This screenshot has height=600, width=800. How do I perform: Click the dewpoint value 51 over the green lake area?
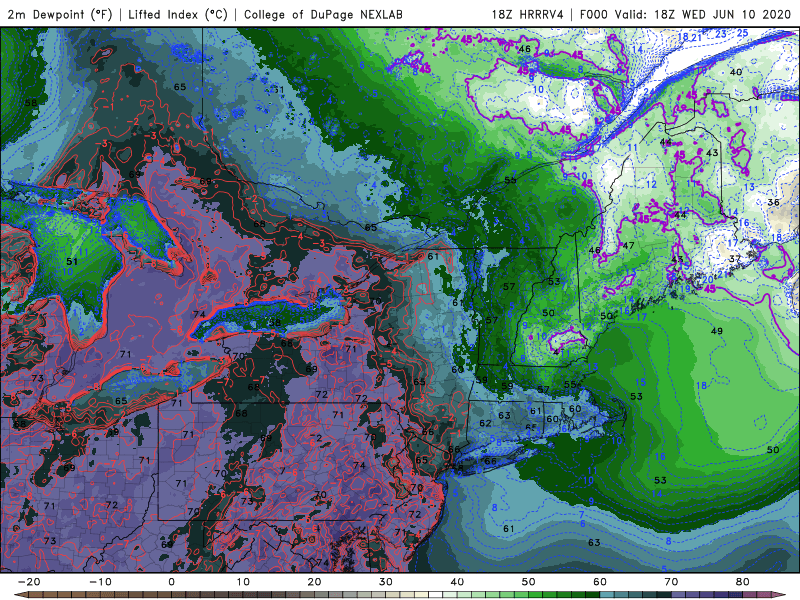pos(72,261)
